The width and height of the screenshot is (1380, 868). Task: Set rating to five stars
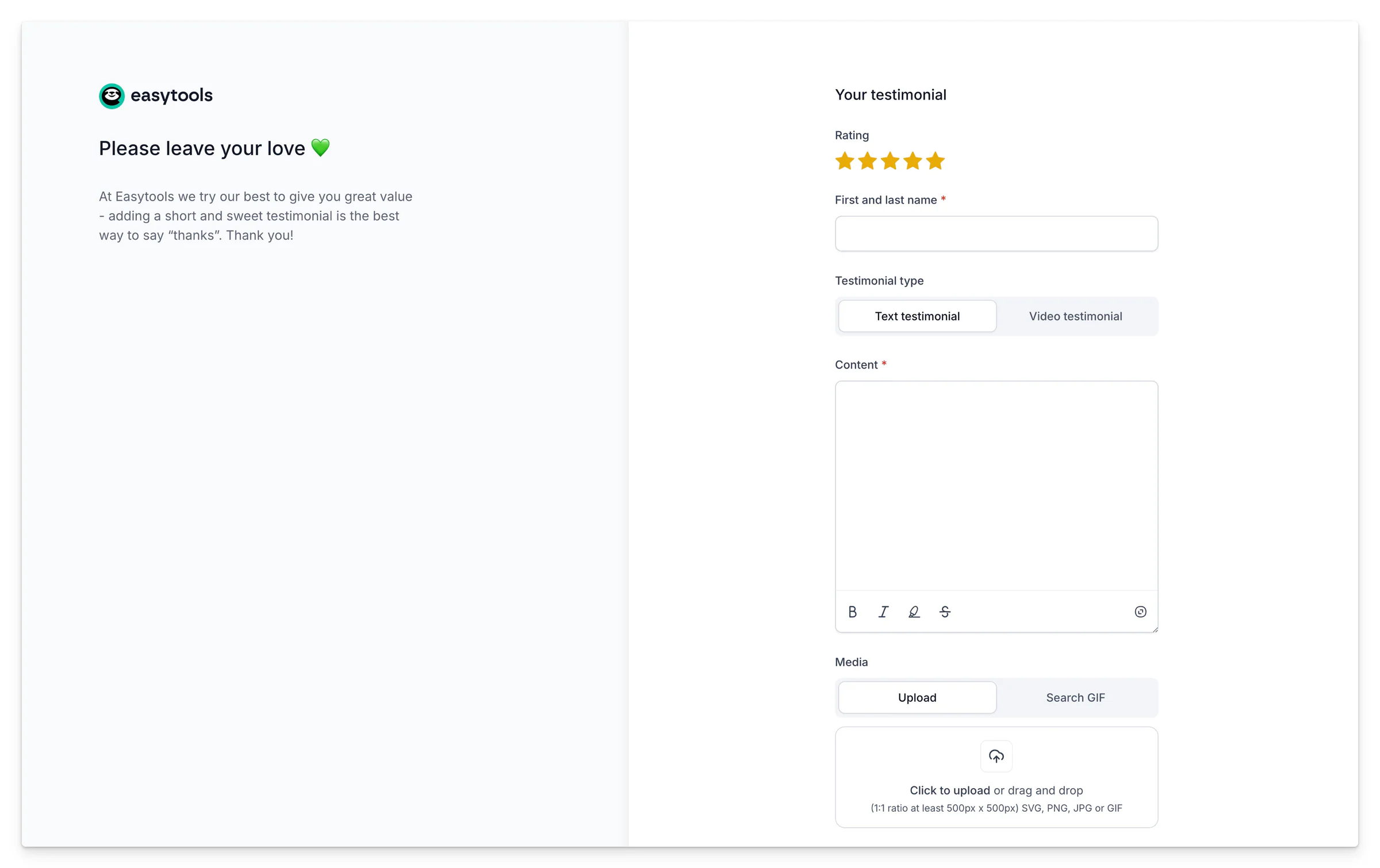click(x=936, y=161)
